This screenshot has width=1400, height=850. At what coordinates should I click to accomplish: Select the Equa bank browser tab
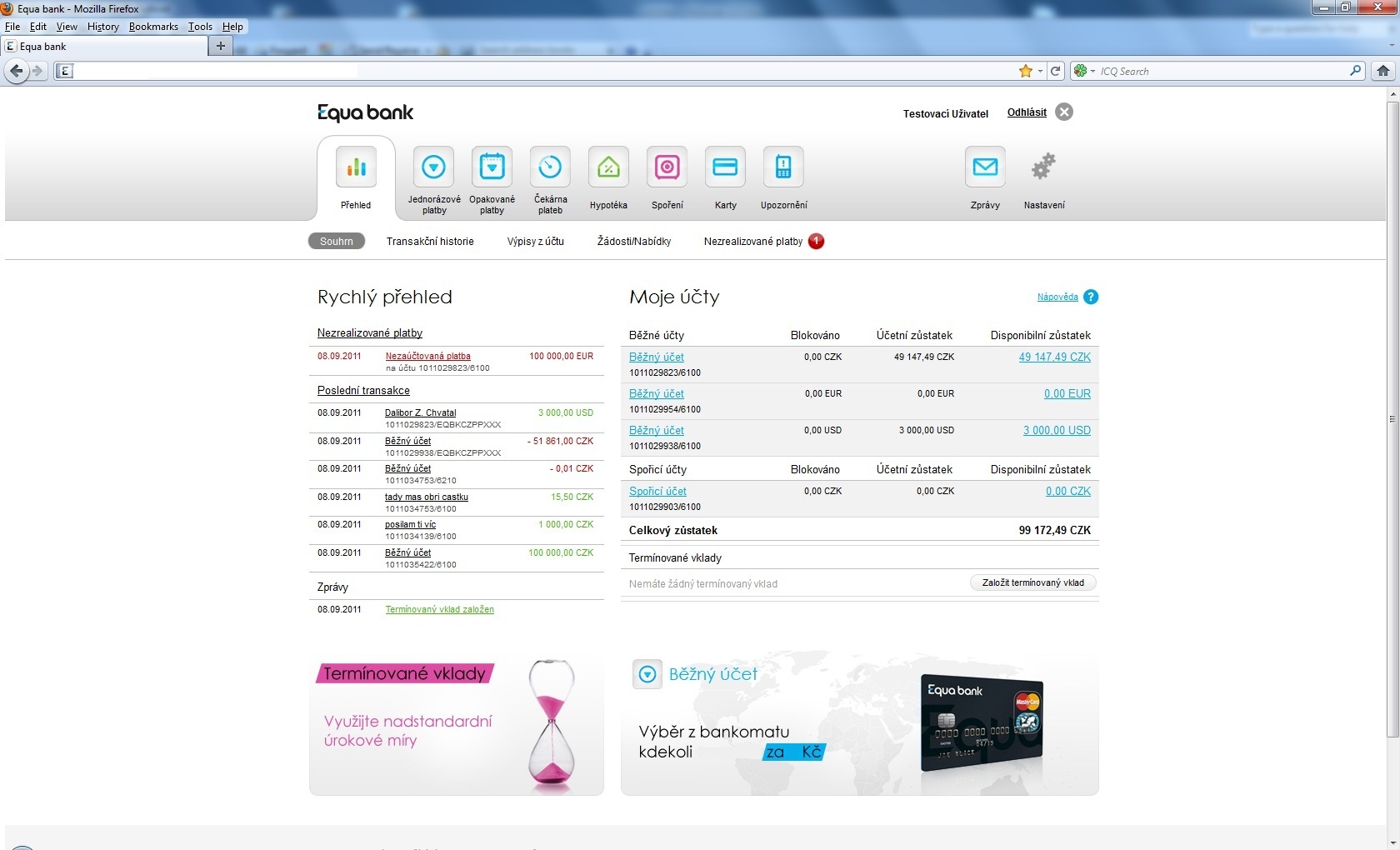point(104,47)
